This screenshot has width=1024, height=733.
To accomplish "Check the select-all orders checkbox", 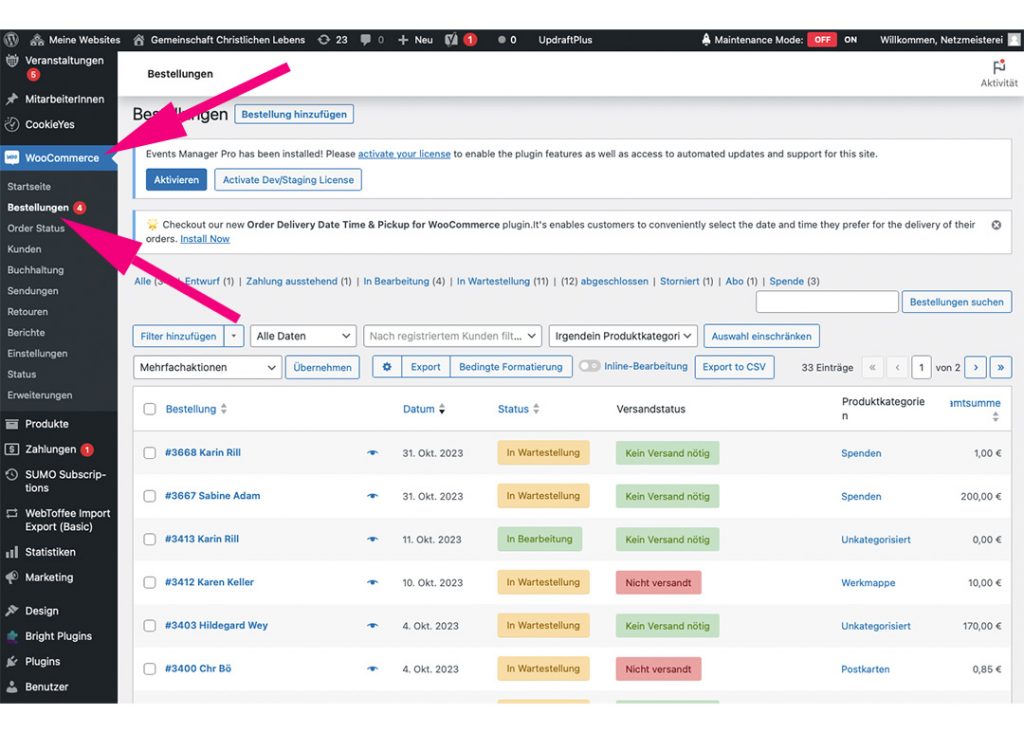I will tap(150, 409).
